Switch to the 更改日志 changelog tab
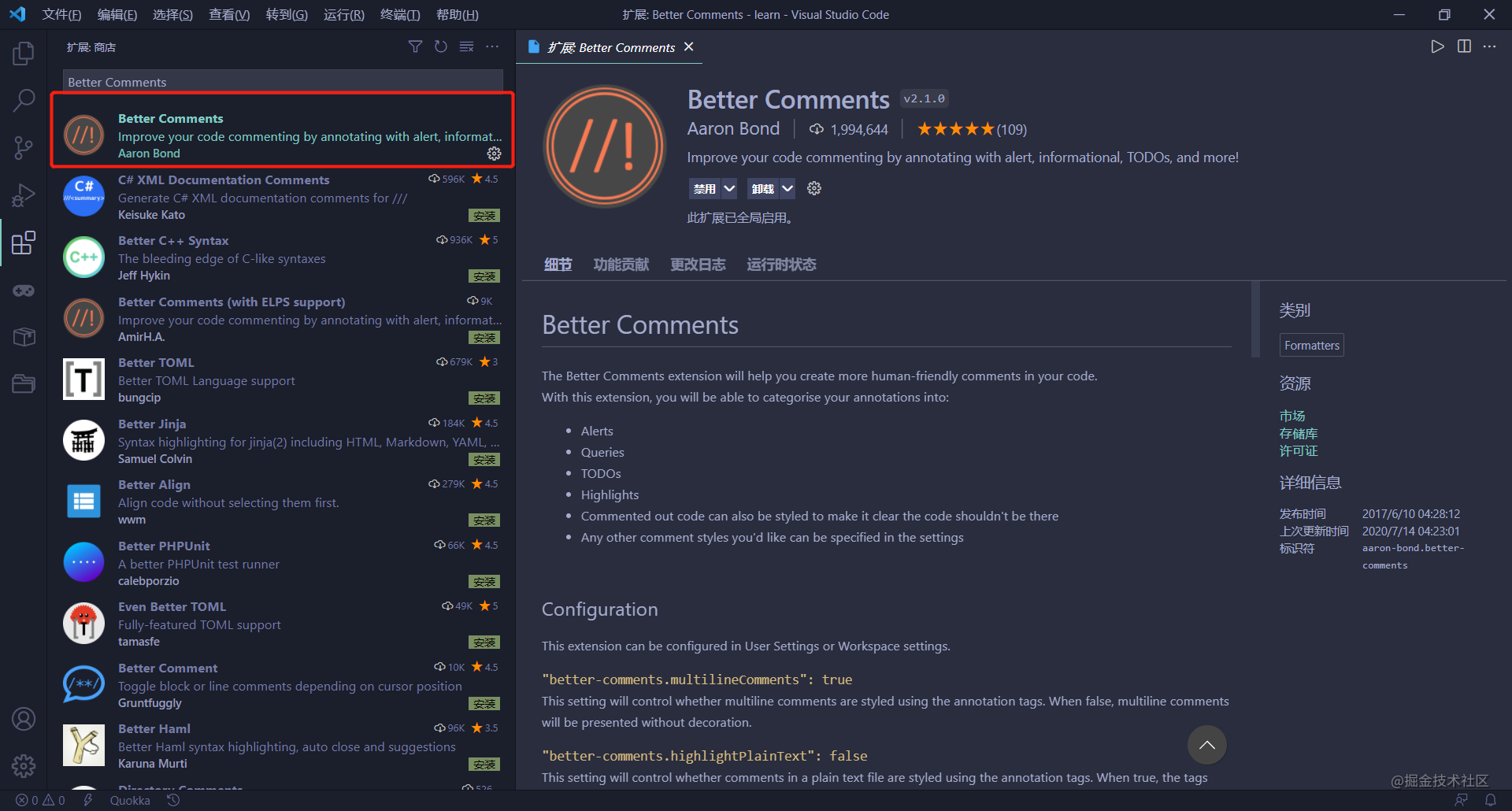The image size is (1512, 811). pyautogui.click(x=698, y=265)
